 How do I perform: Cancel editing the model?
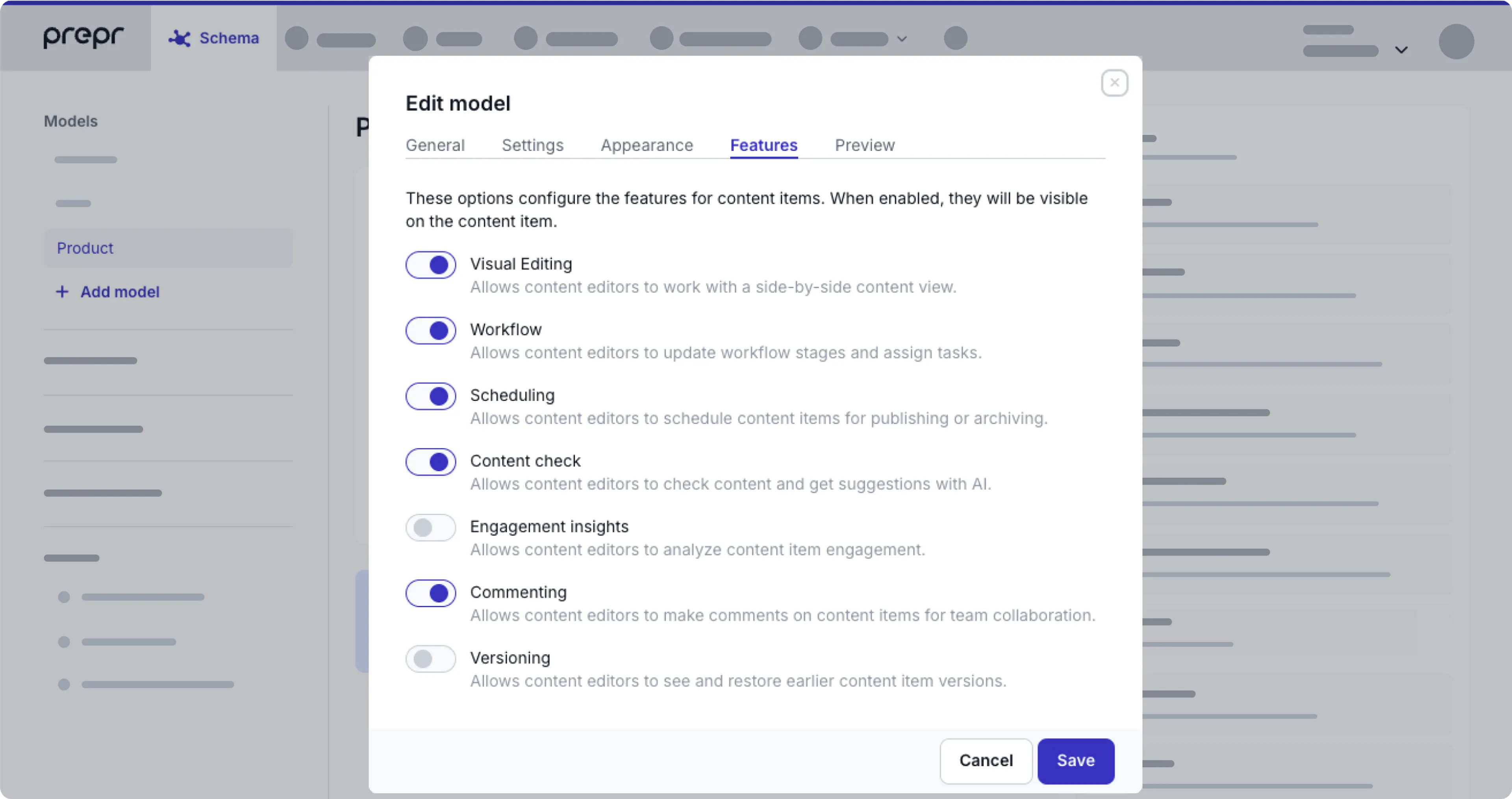(986, 761)
